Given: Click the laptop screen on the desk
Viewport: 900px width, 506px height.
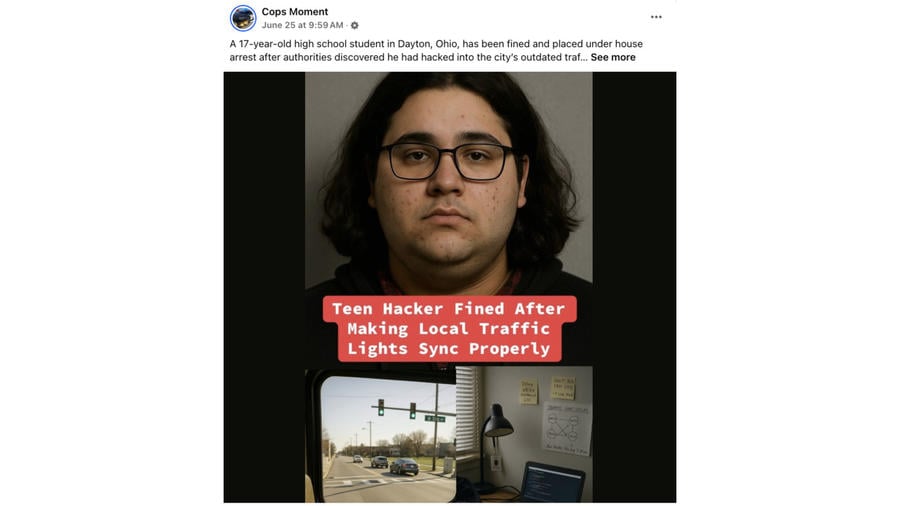Looking at the screenshot, I should (552, 483).
